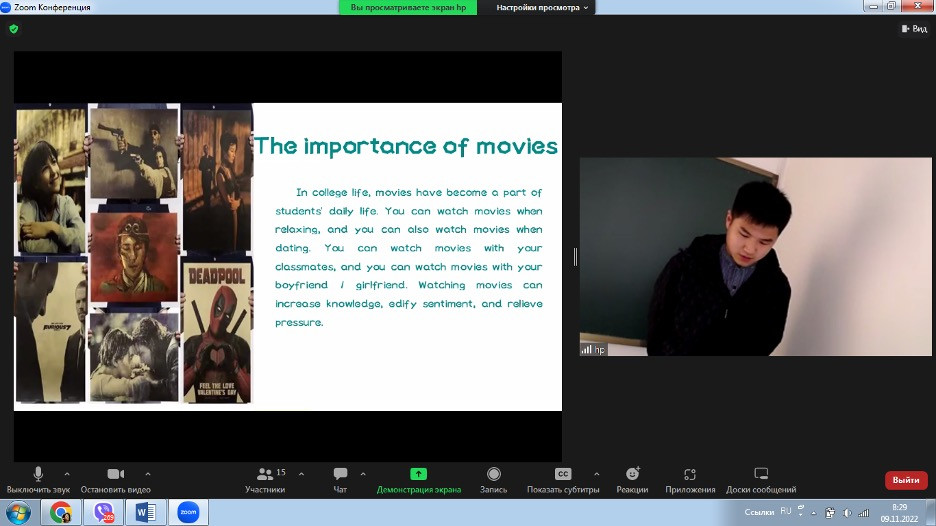Viewport: 936px width, 526px height.
Task: Open the Участники participants panel
Action: point(265,474)
